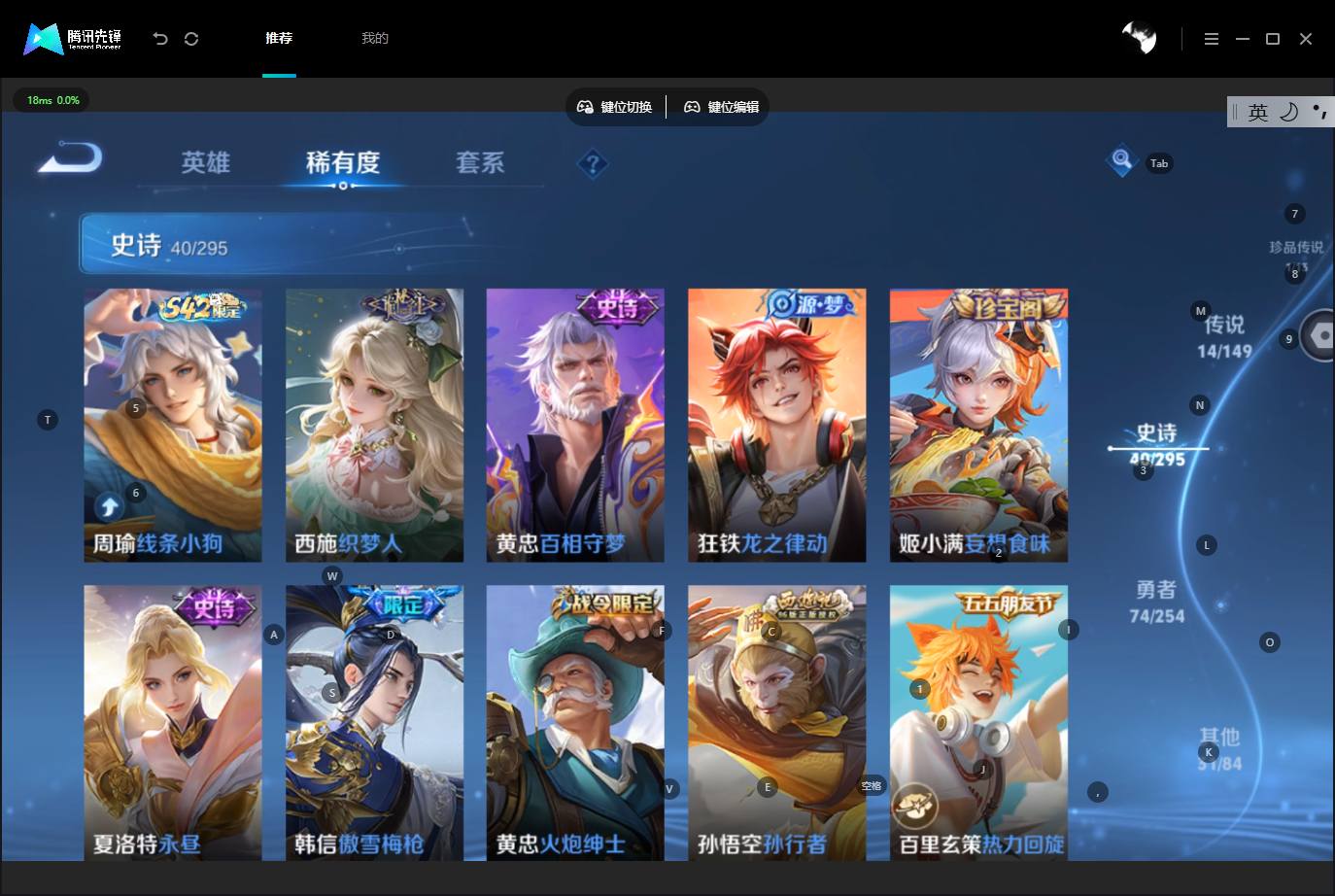Jump to 传说 14/149 in sidebar
The width and height of the screenshot is (1335, 896).
point(1224,336)
